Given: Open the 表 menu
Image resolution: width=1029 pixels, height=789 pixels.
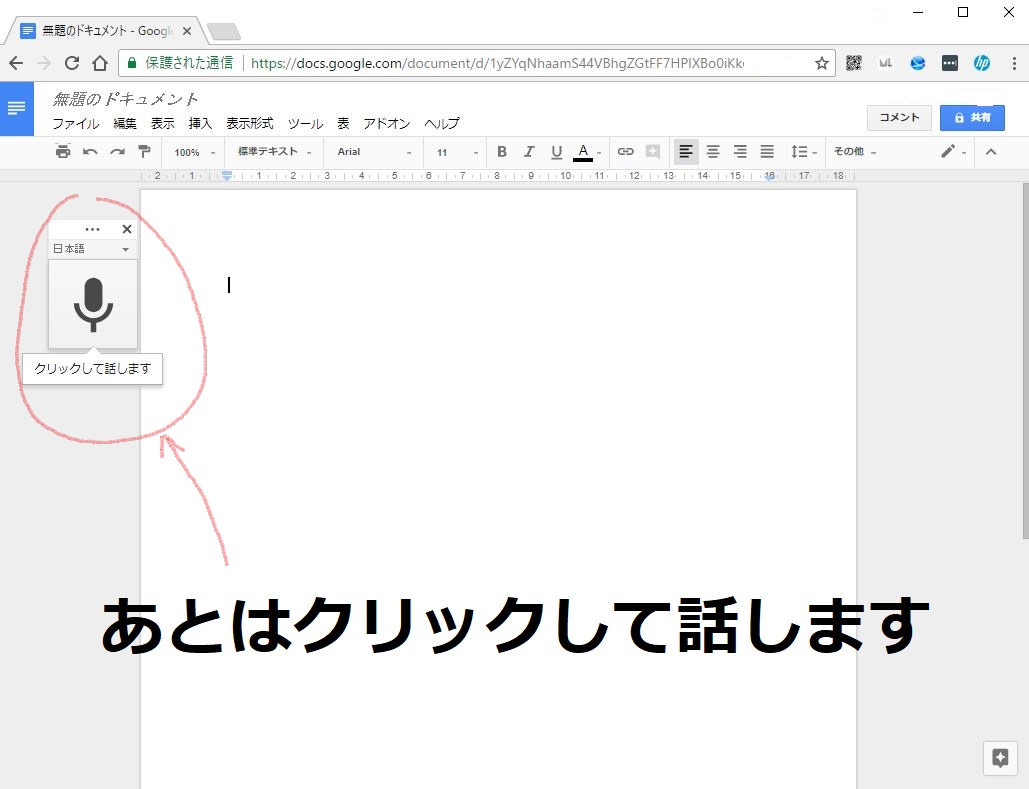Looking at the screenshot, I should [x=343, y=123].
